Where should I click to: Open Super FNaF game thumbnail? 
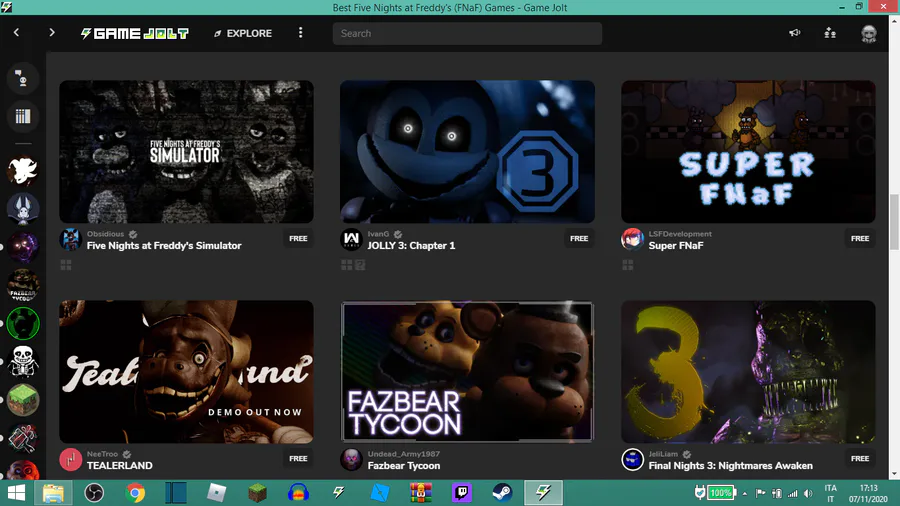[x=748, y=151]
